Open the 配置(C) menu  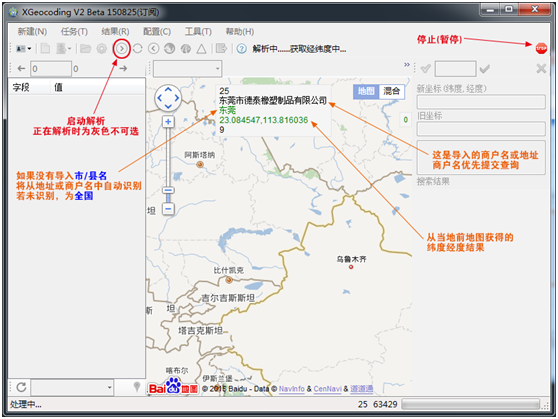157,32
